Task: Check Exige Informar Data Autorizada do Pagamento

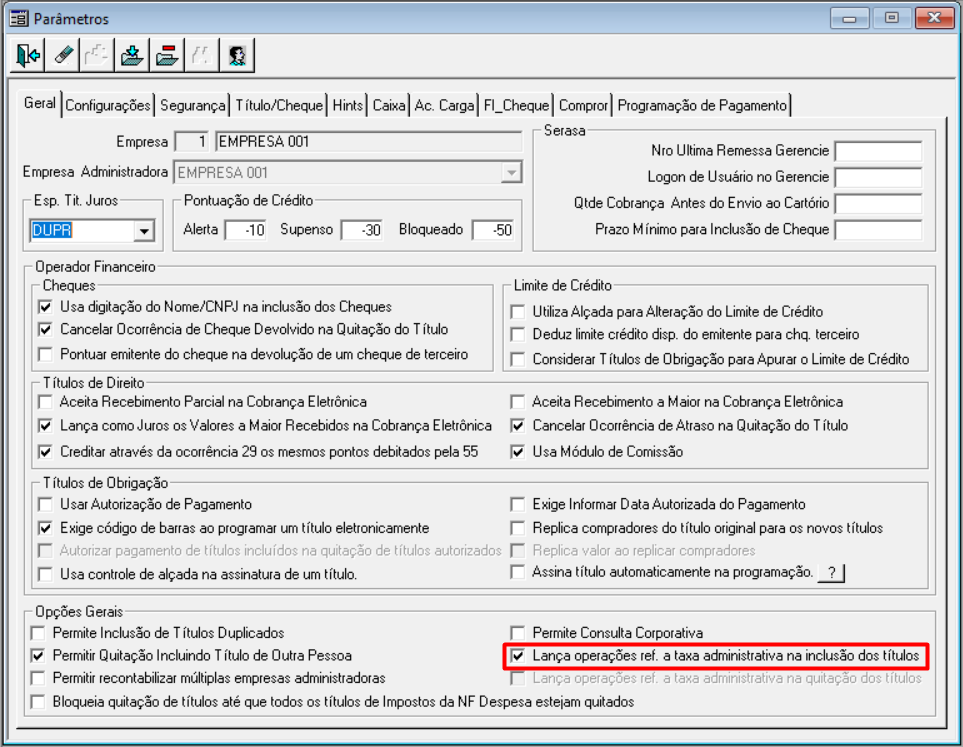Action: tap(518, 505)
